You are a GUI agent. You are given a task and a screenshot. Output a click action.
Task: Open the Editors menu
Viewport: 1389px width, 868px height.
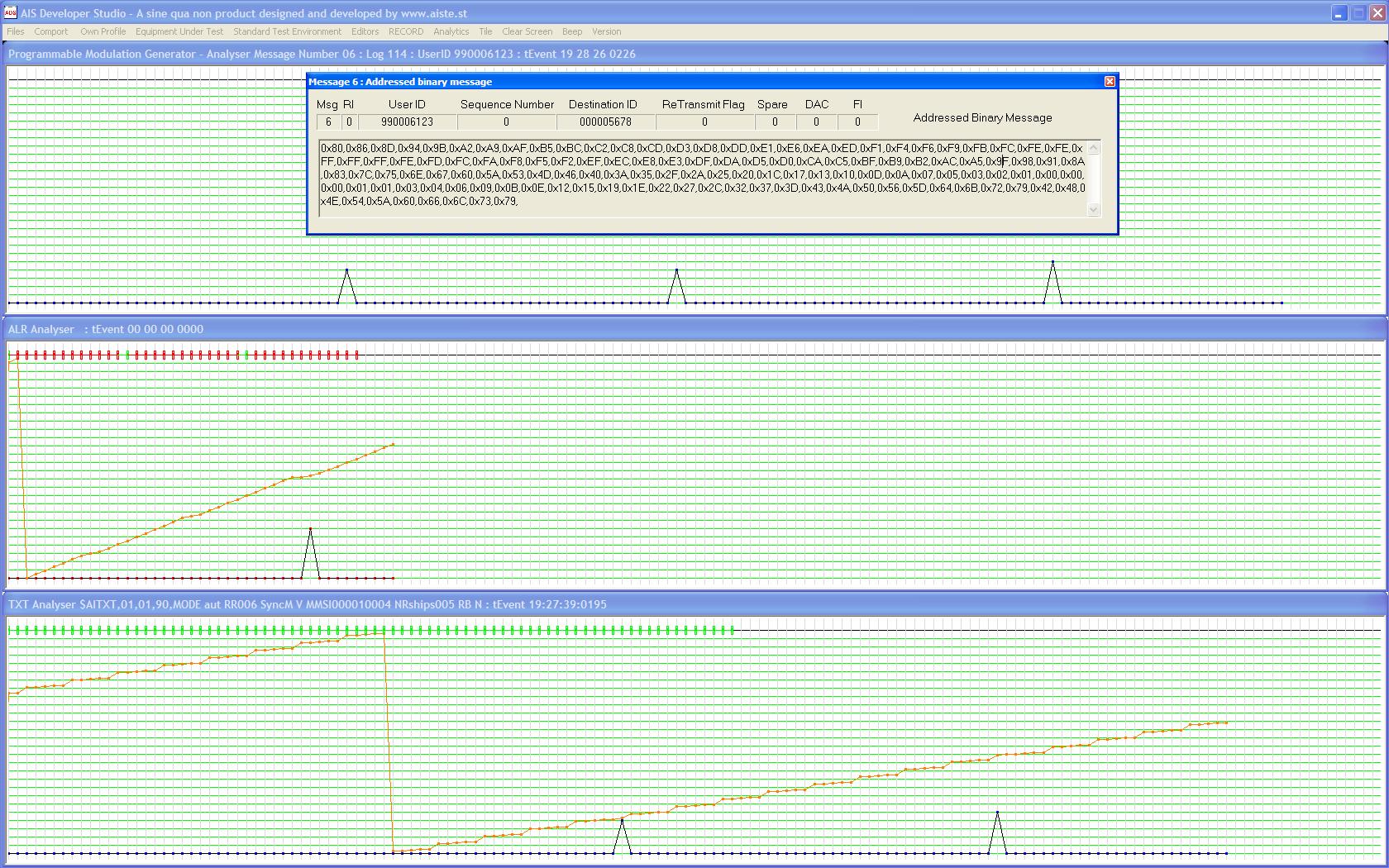tap(365, 31)
